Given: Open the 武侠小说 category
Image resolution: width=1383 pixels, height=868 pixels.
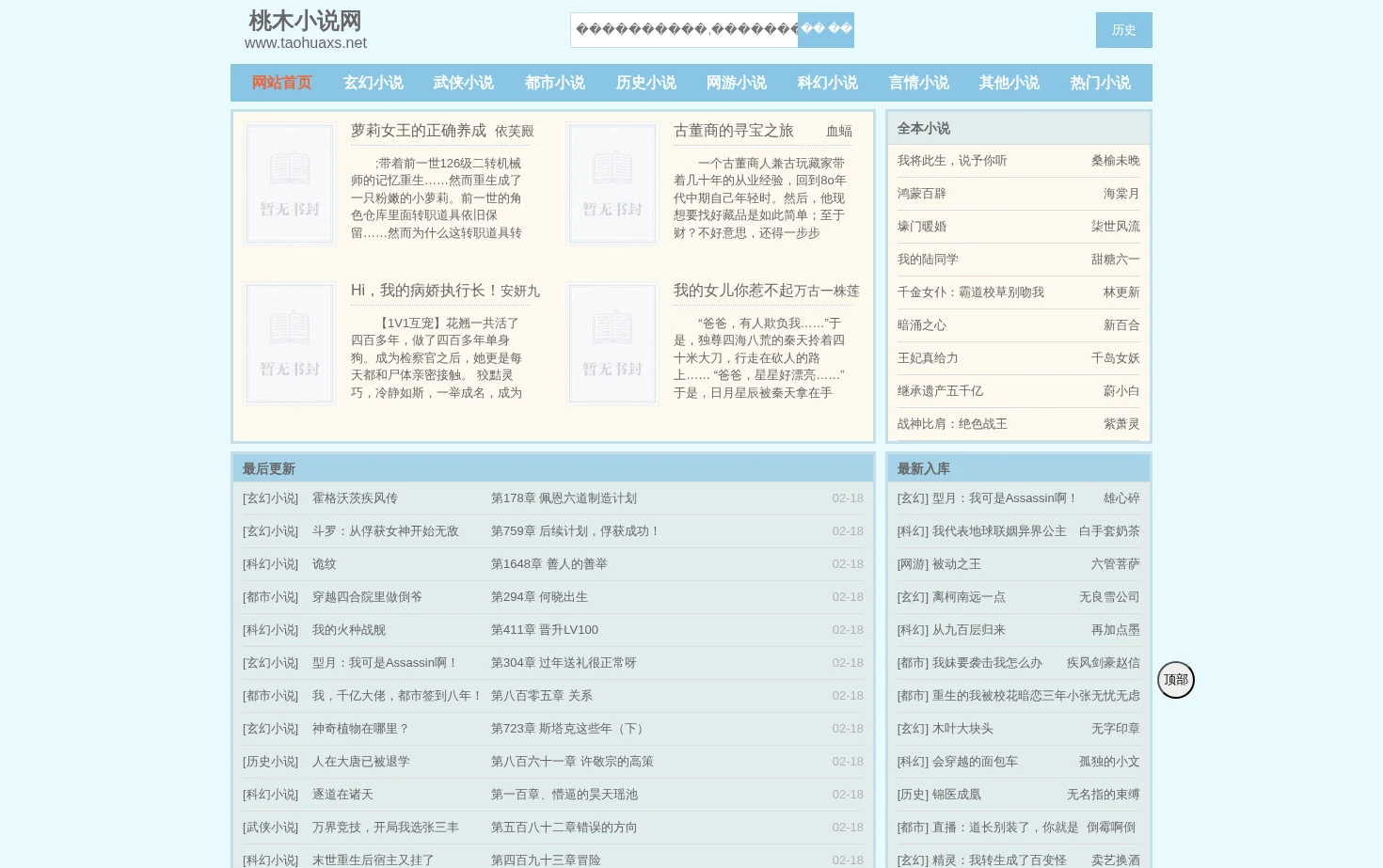Looking at the screenshot, I should coord(464,83).
